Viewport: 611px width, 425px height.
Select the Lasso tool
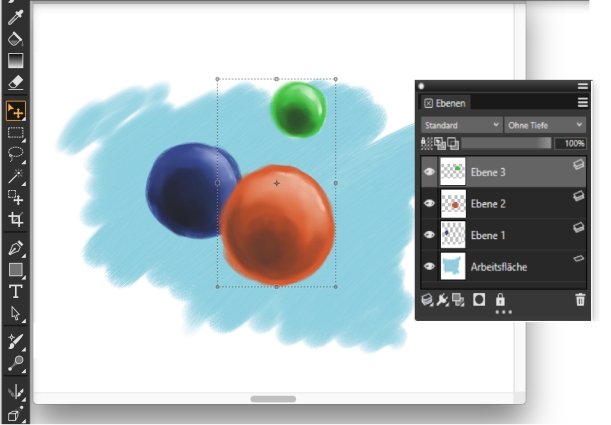pyautogui.click(x=16, y=154)
